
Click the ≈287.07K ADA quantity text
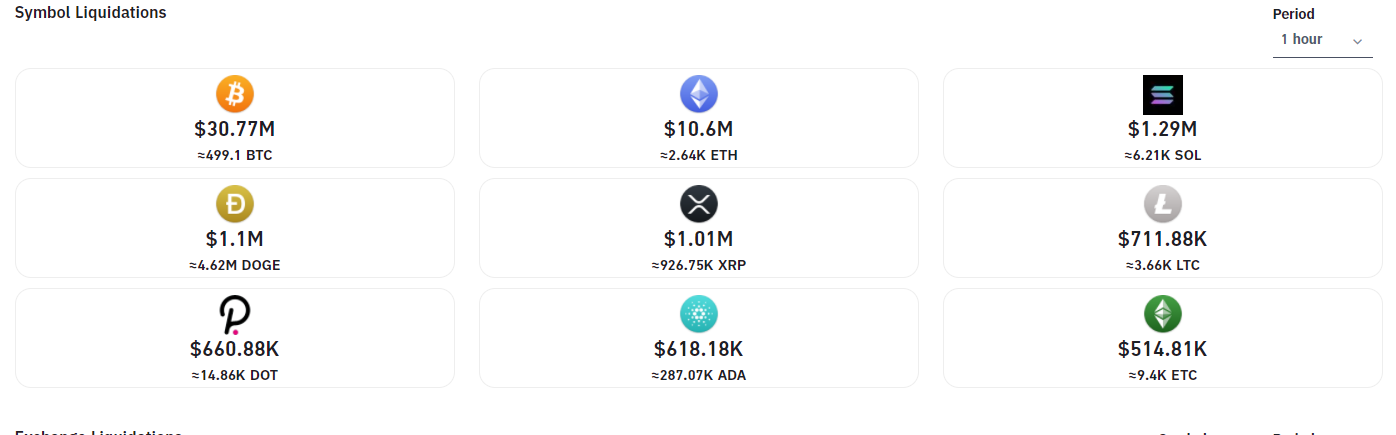click(x=699, y=375)
